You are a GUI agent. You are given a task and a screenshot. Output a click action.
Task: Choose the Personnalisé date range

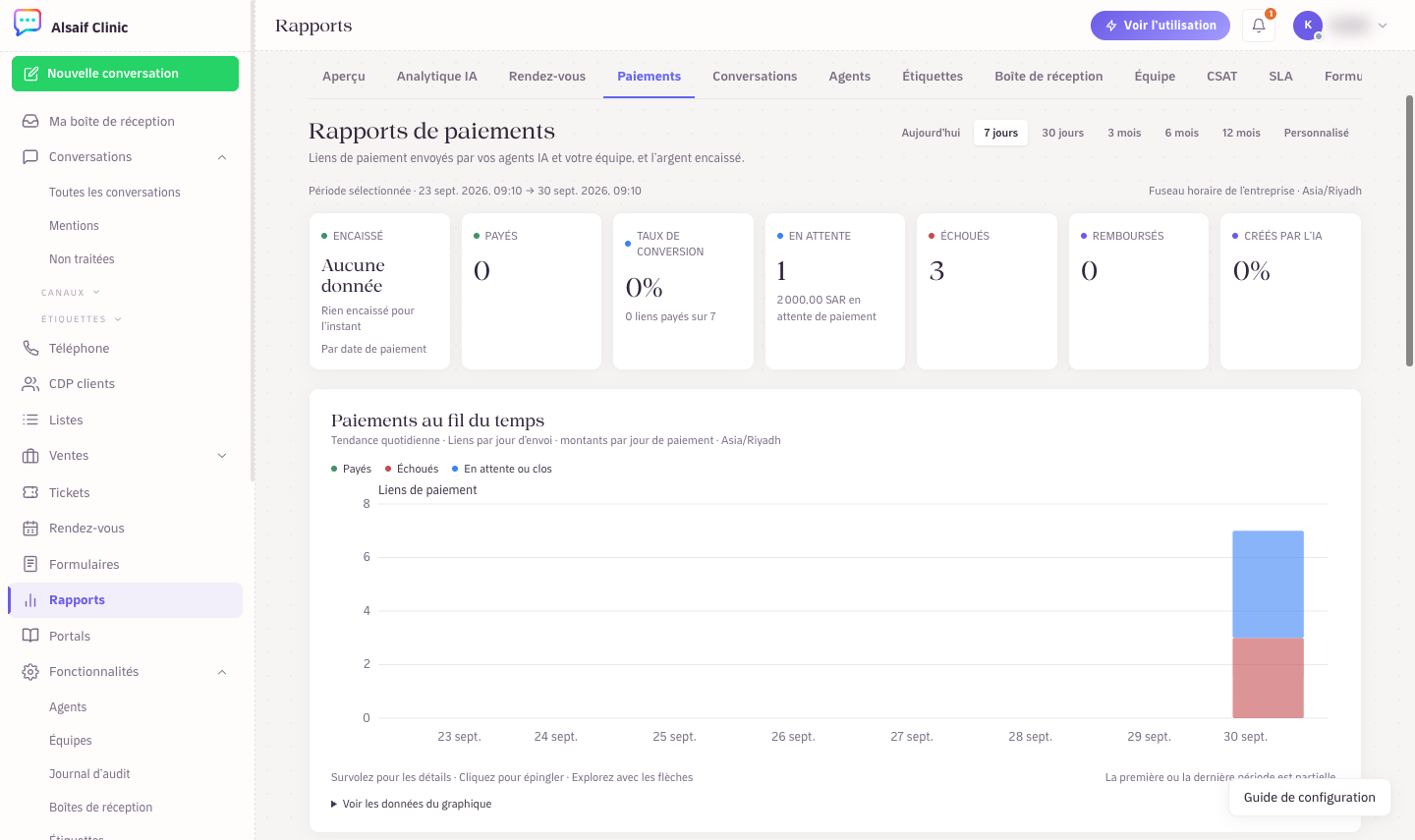(x=1317, y=133)
